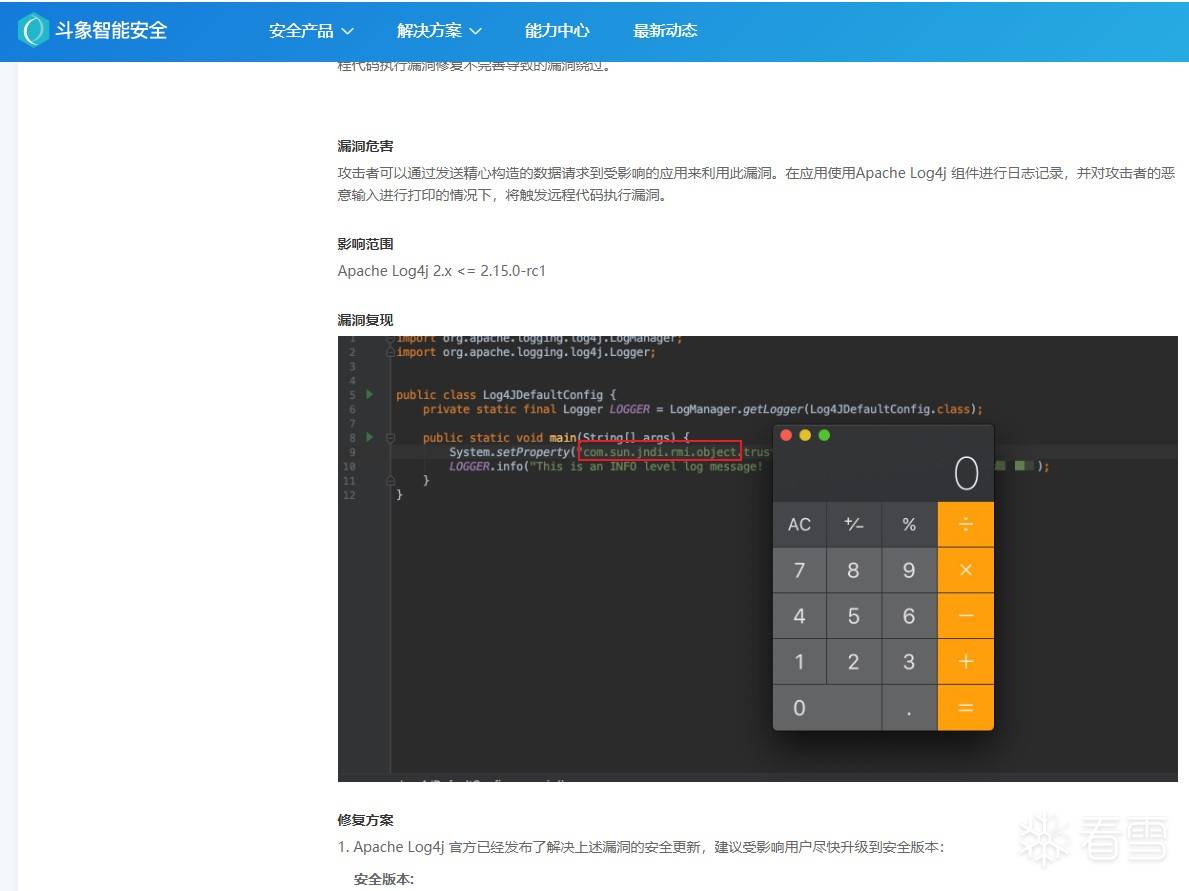Screen dimensions: 1189x891
Task: Click the 5 key on the calculator
Action: [x=854, y=616]
